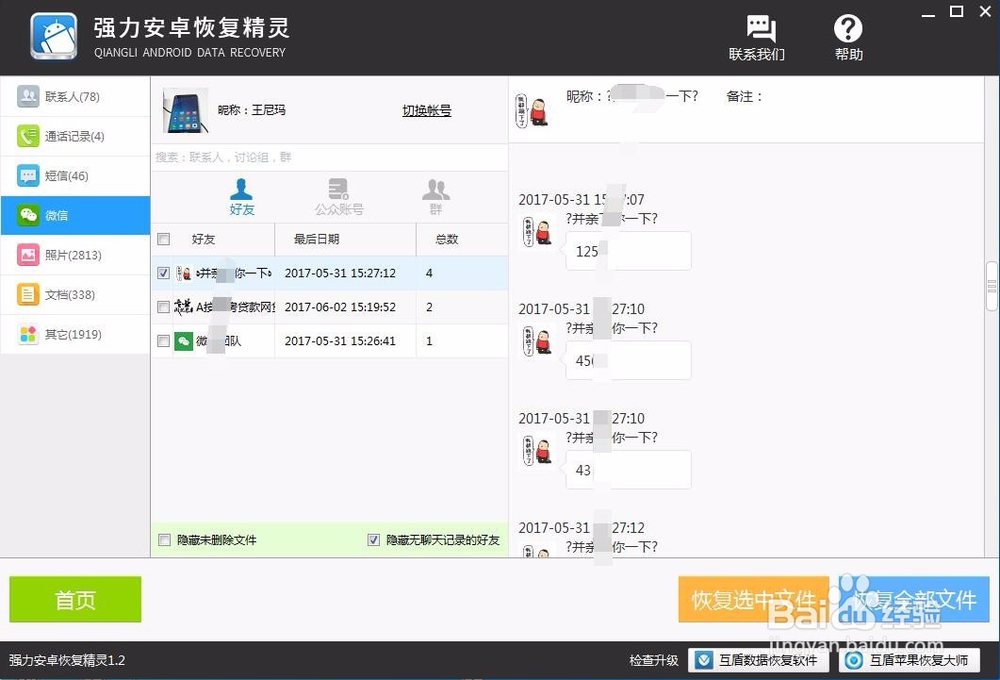Click the 恢复选中文件 orange button
1000x680 pixels.
pos(754,599)
